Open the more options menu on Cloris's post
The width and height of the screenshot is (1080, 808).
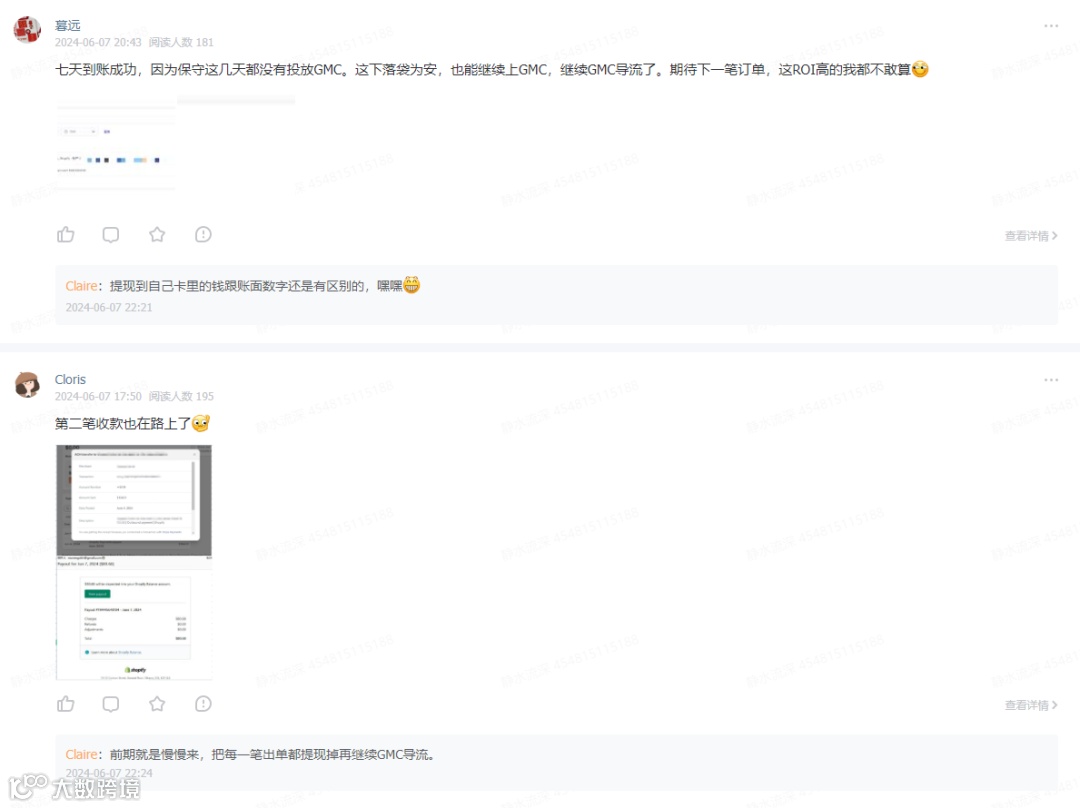point(1051,379)
